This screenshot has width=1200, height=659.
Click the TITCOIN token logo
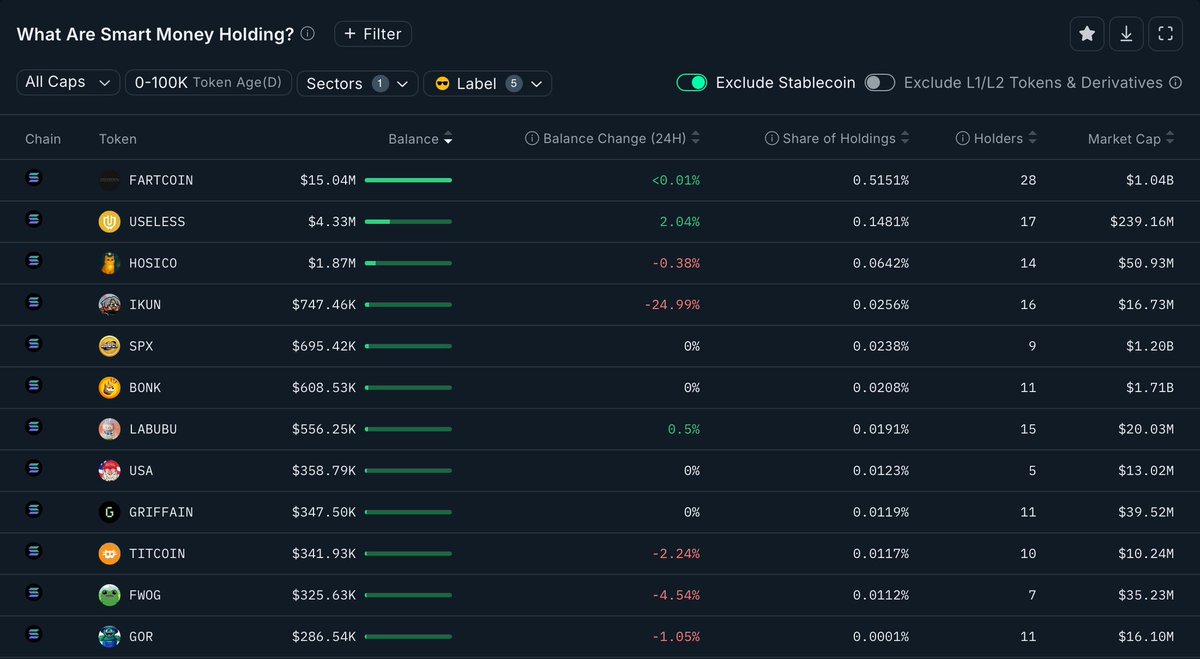tap(109, 554)
